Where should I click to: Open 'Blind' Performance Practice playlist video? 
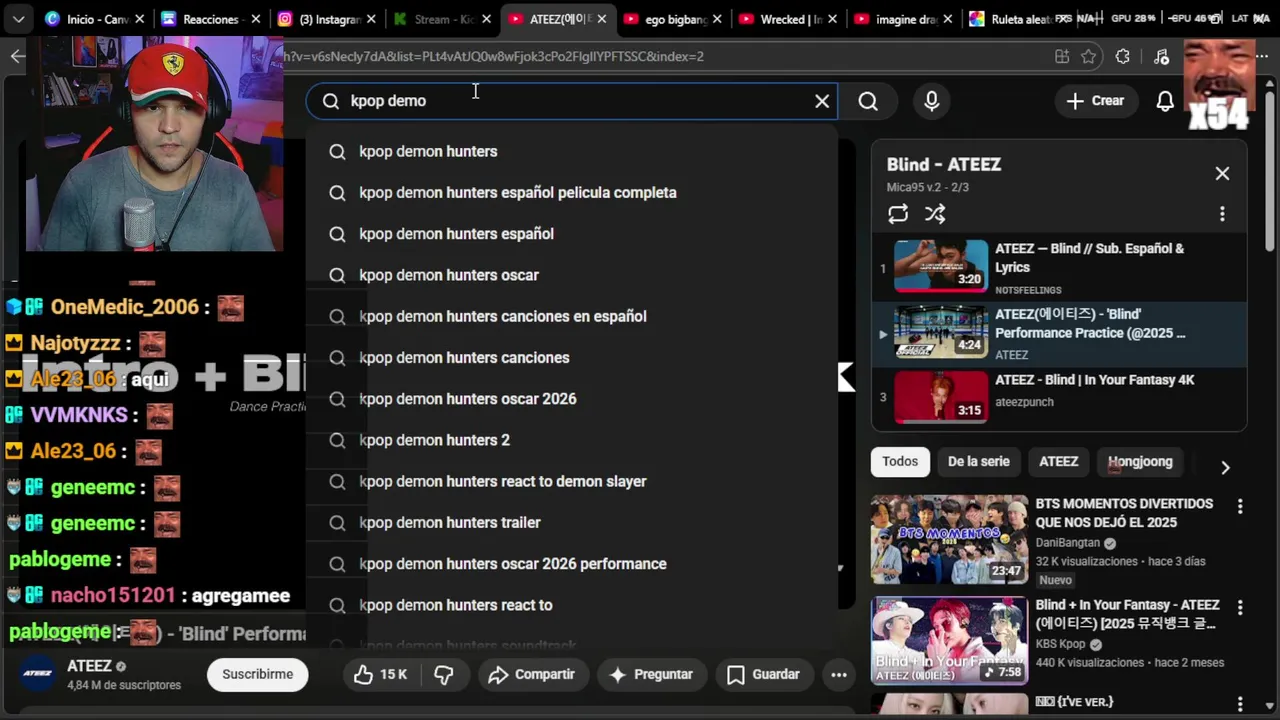[x=1059, y=333]
